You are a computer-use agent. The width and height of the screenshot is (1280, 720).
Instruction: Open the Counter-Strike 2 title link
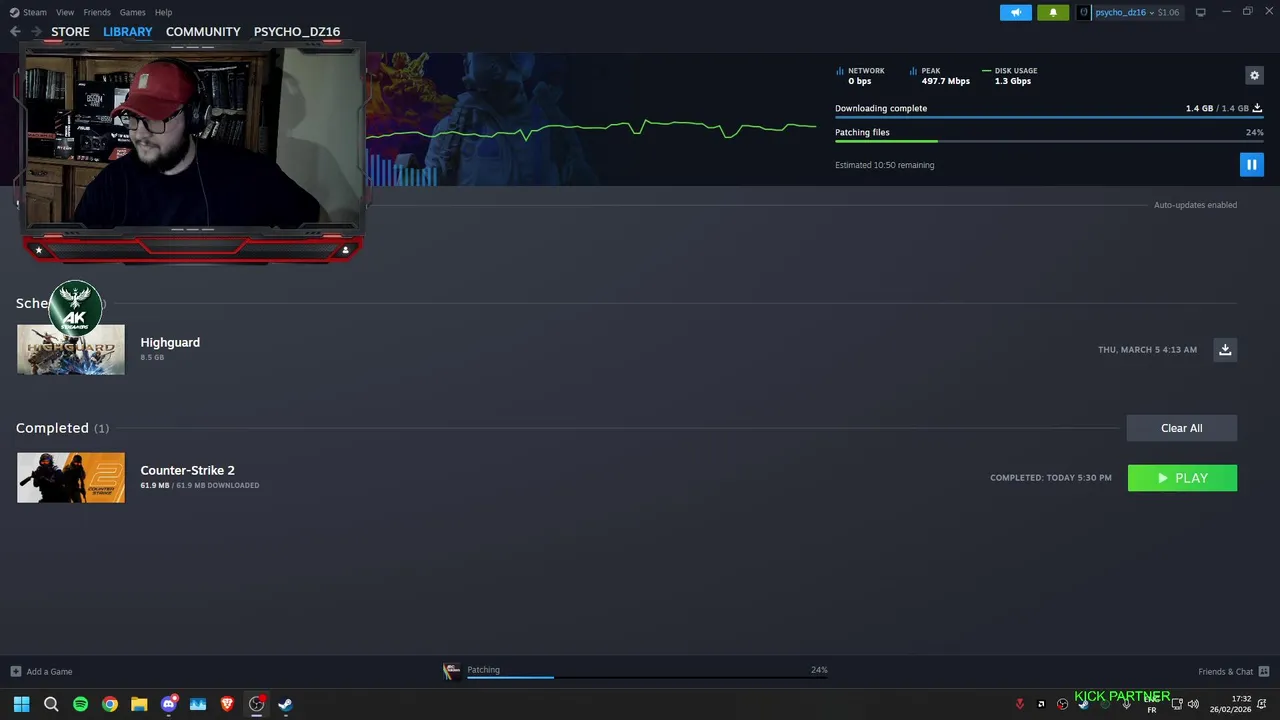[187, 470]
